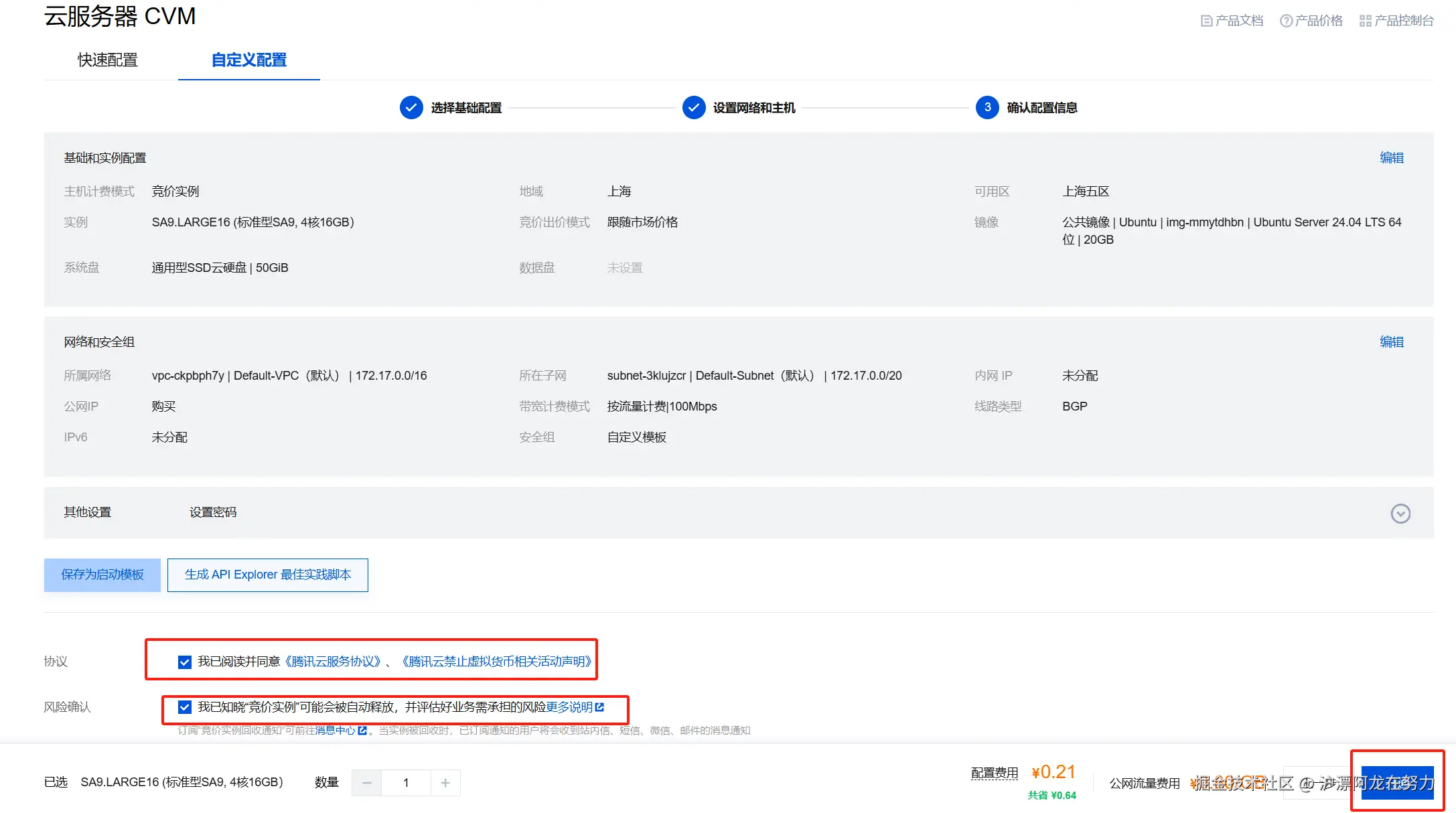Expand the 其他设置 section chevron
Image resolution: width=1456 pixels, height=813 pixels.
(x=1400, y=514)
